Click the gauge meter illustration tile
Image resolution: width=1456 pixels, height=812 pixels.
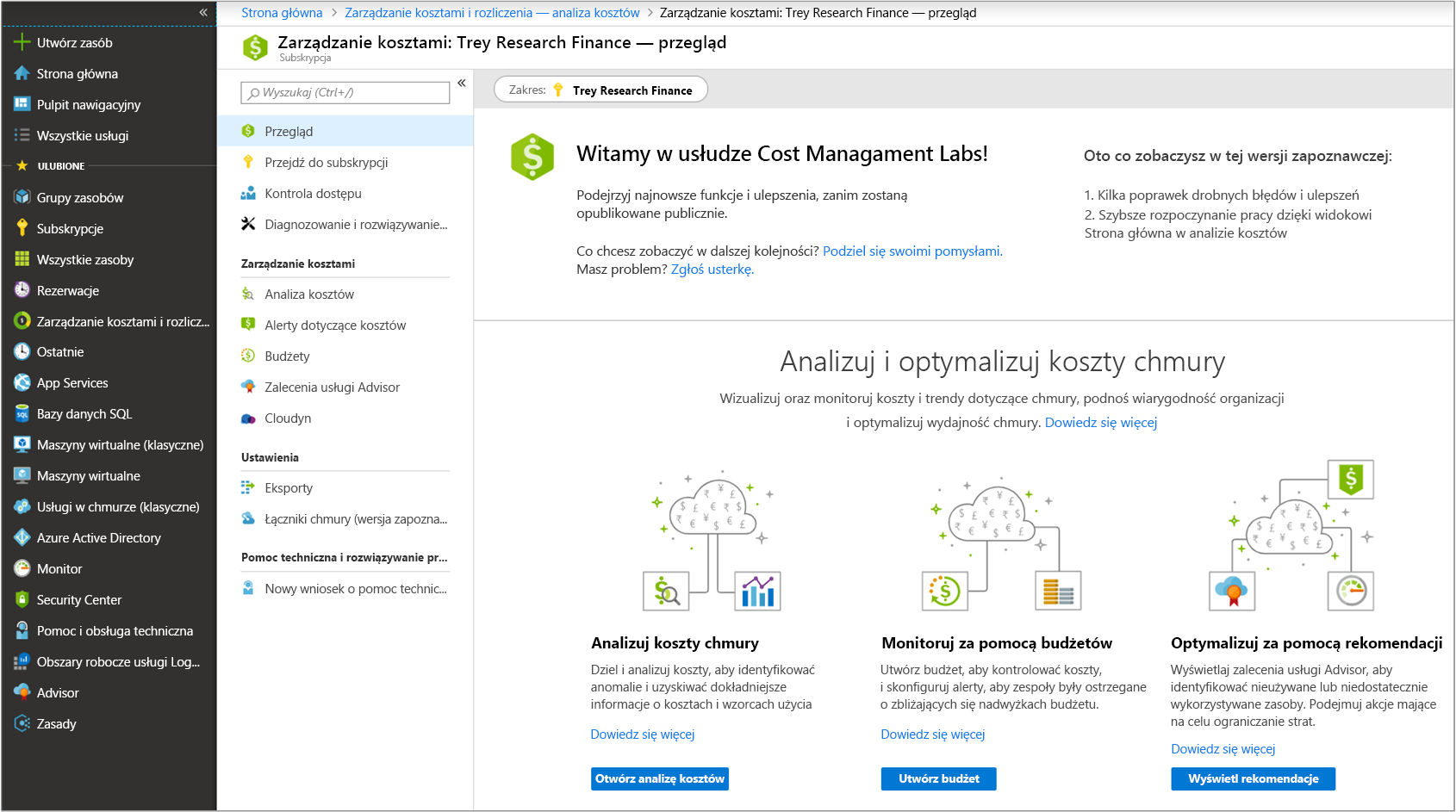(1351, 591)
